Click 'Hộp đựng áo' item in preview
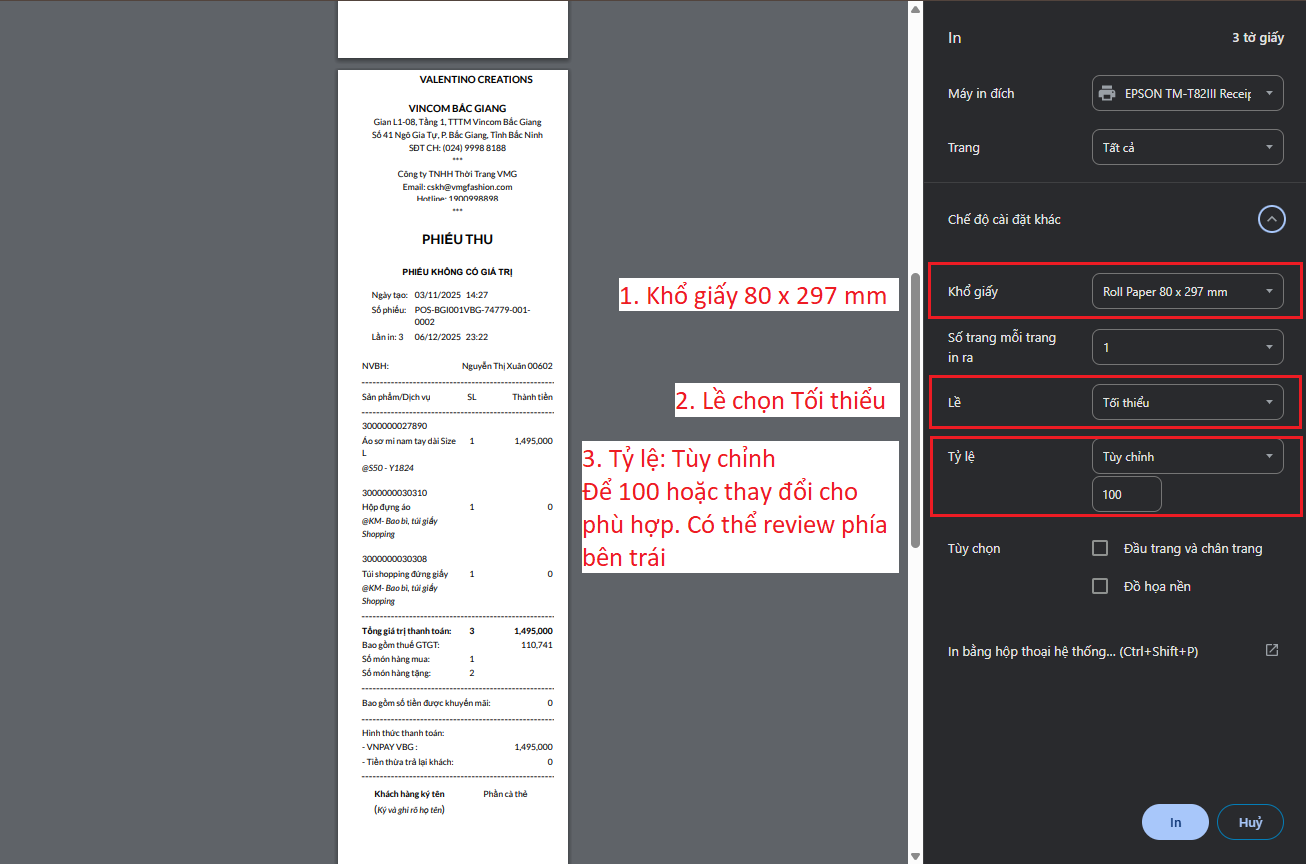 pyautogui.click(x=386, y=507)
